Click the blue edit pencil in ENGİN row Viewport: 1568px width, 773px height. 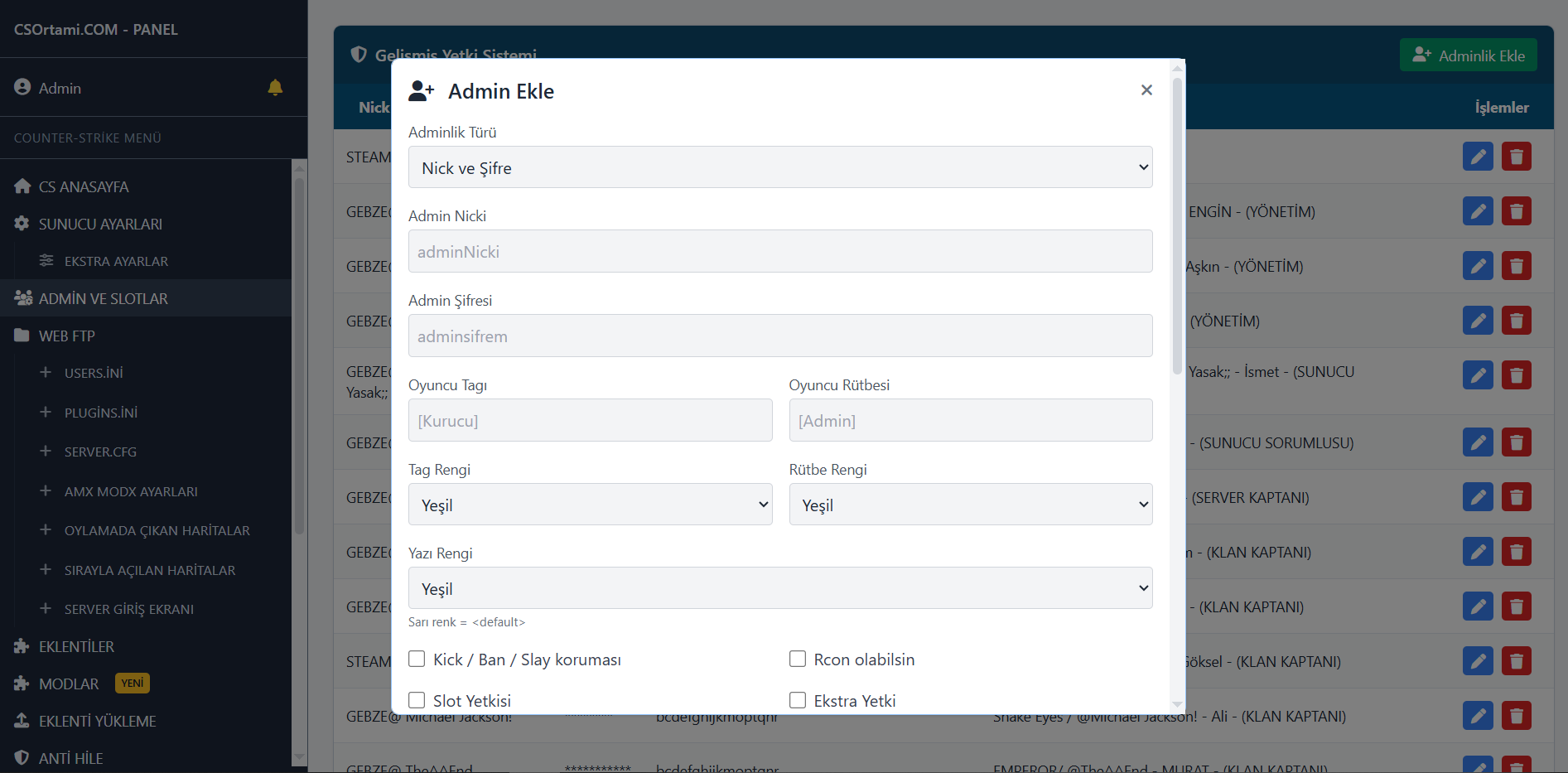pyautogui.click(x=1477, y=211)
